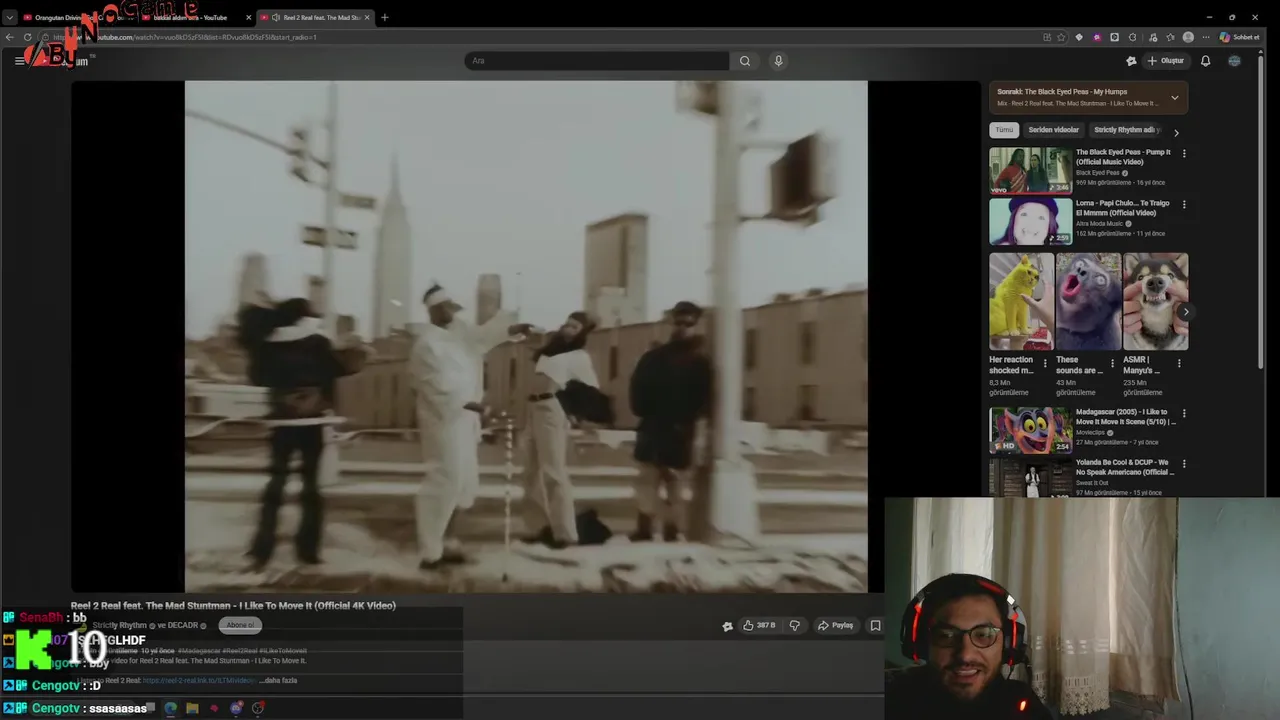Click the Oluştur create button
This screenshot has height=720, width=1280.
tap(1166, 61)
